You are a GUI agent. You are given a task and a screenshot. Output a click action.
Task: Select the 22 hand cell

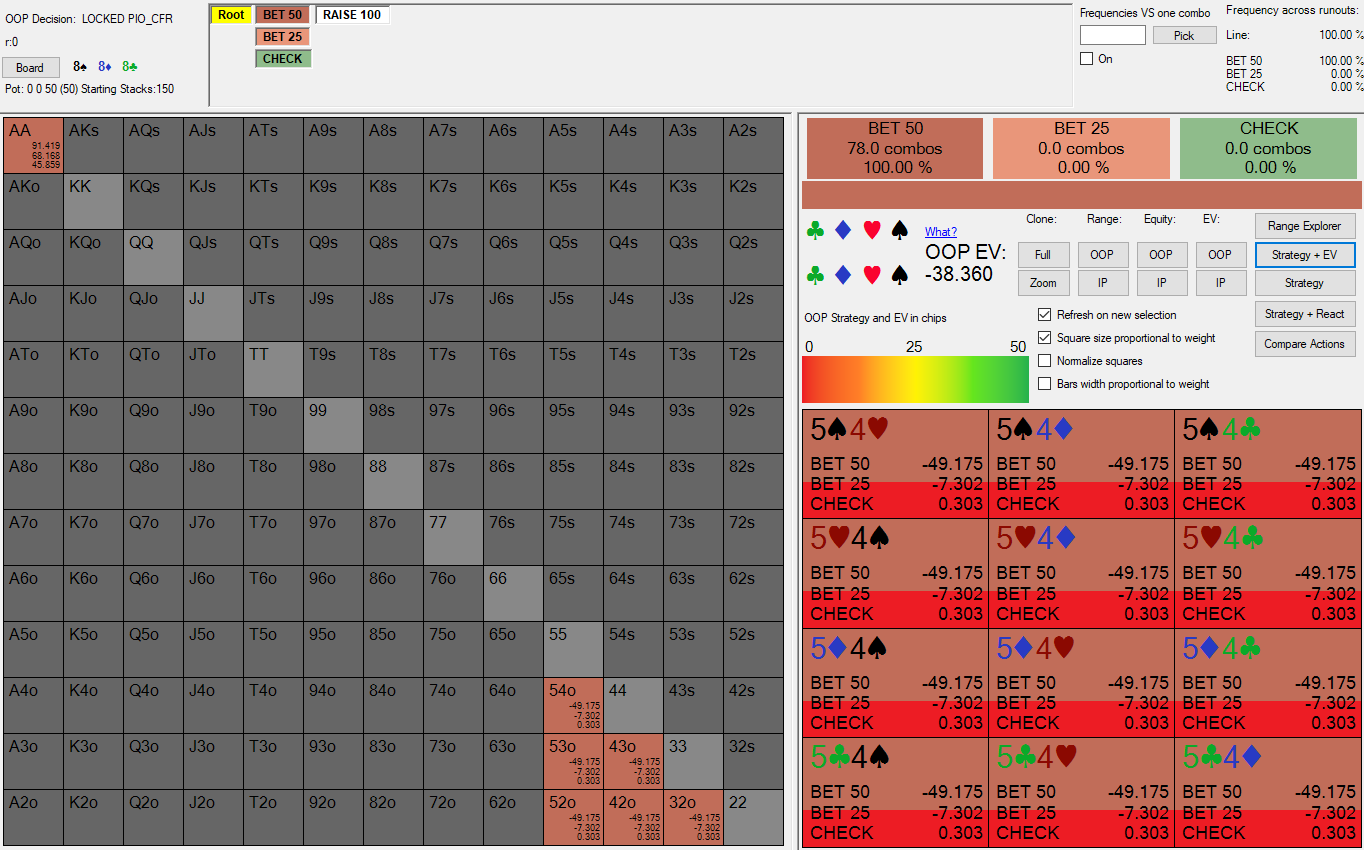pos(753,818)
